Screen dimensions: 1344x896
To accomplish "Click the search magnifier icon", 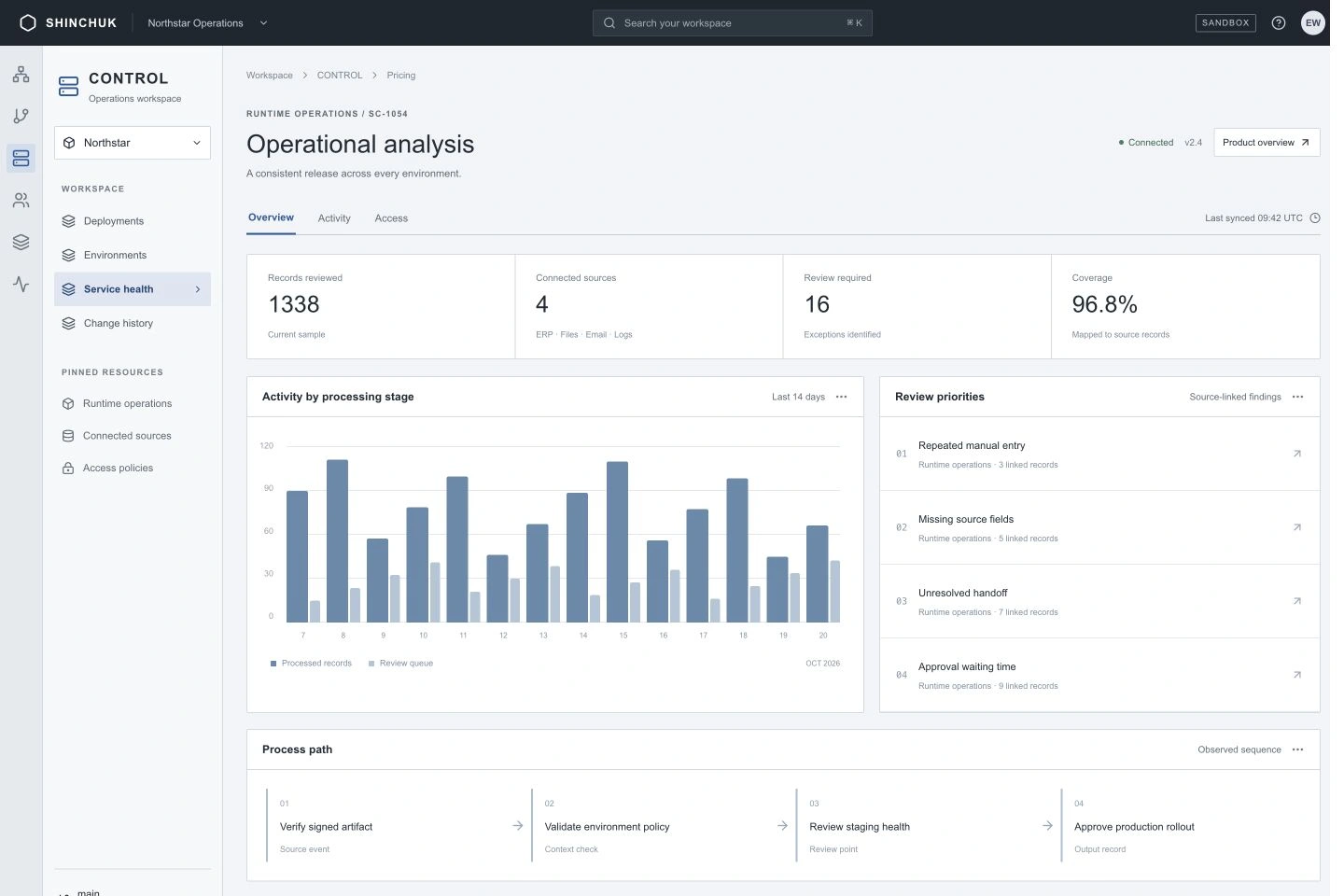I will tap(609, 22).
